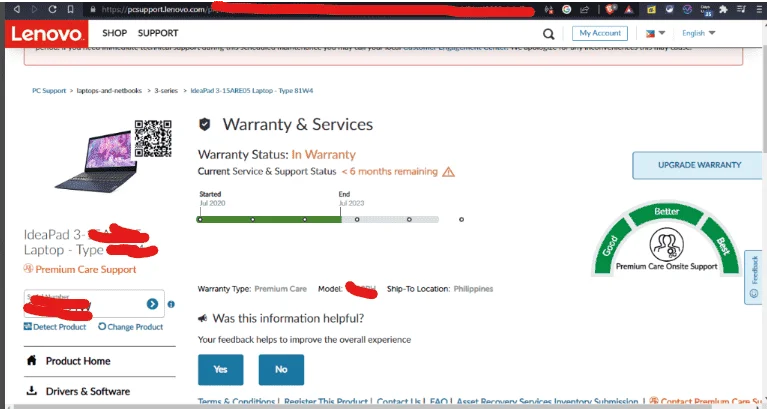
Task: Click the padlock site-security icon
Action: coord(93,9)
